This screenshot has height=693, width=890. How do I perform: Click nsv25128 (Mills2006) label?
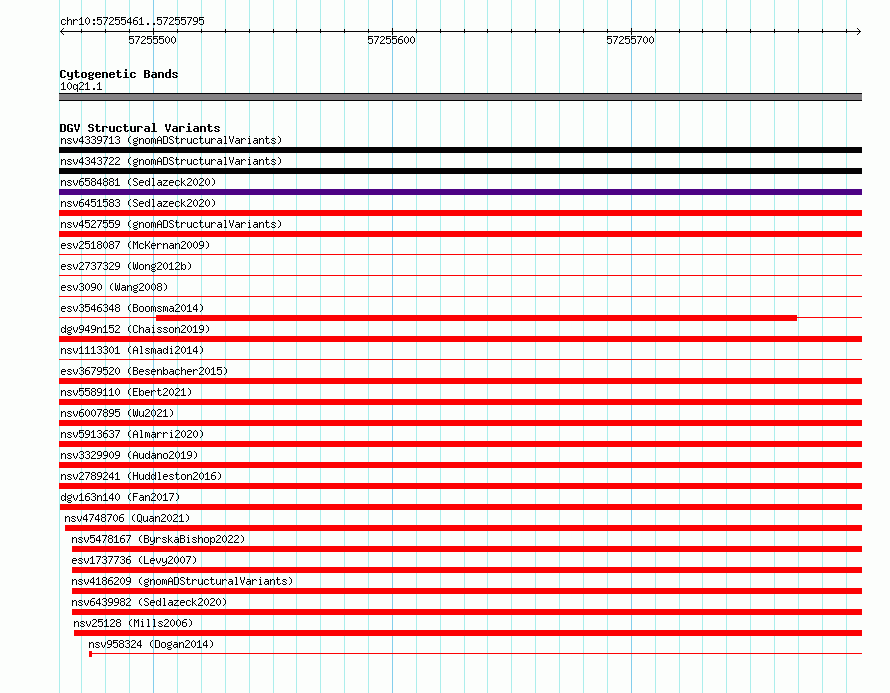[133, 623]
